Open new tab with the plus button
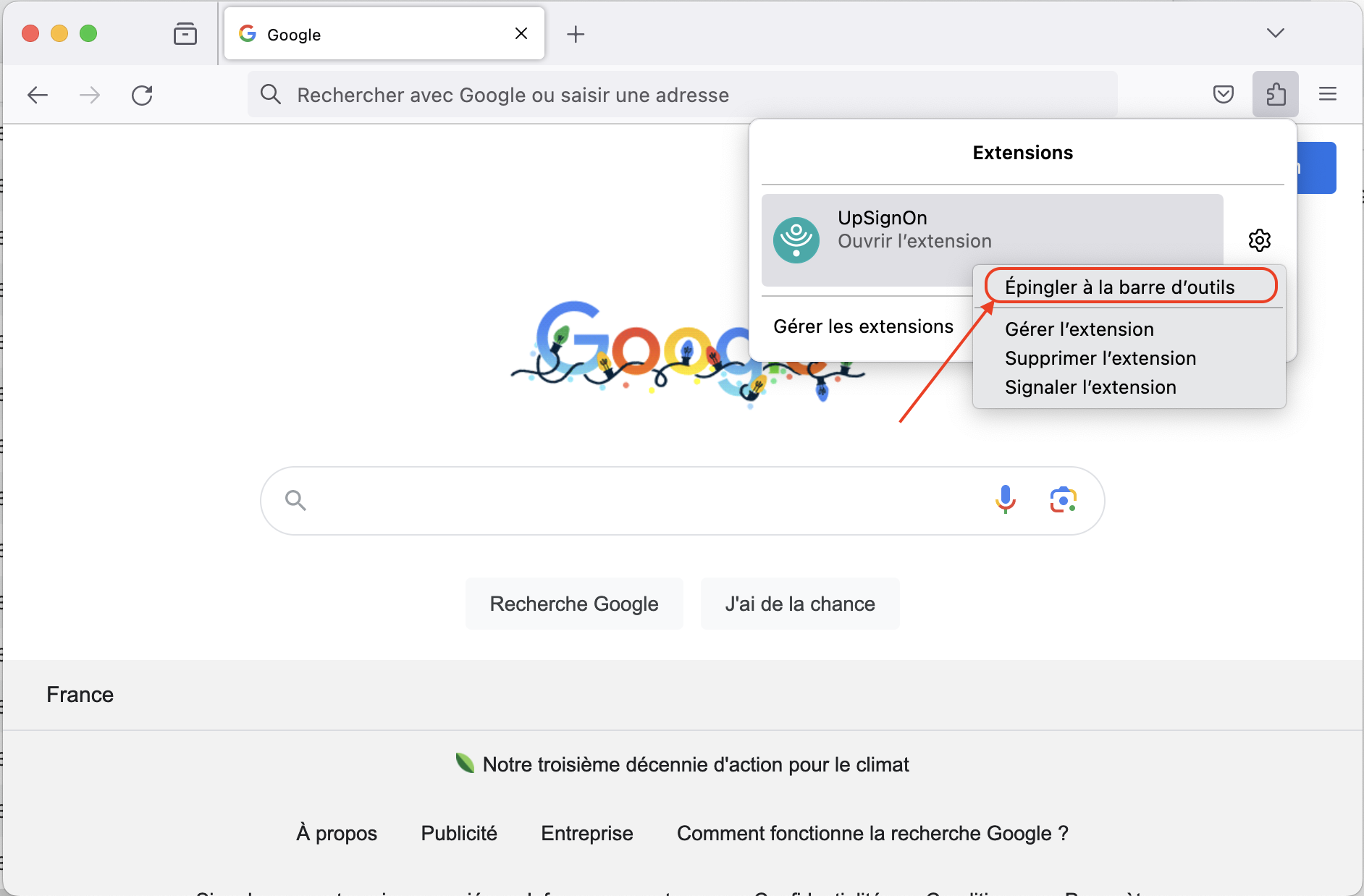This screenshot has height=896, width=1364. [x=576, y=34]
